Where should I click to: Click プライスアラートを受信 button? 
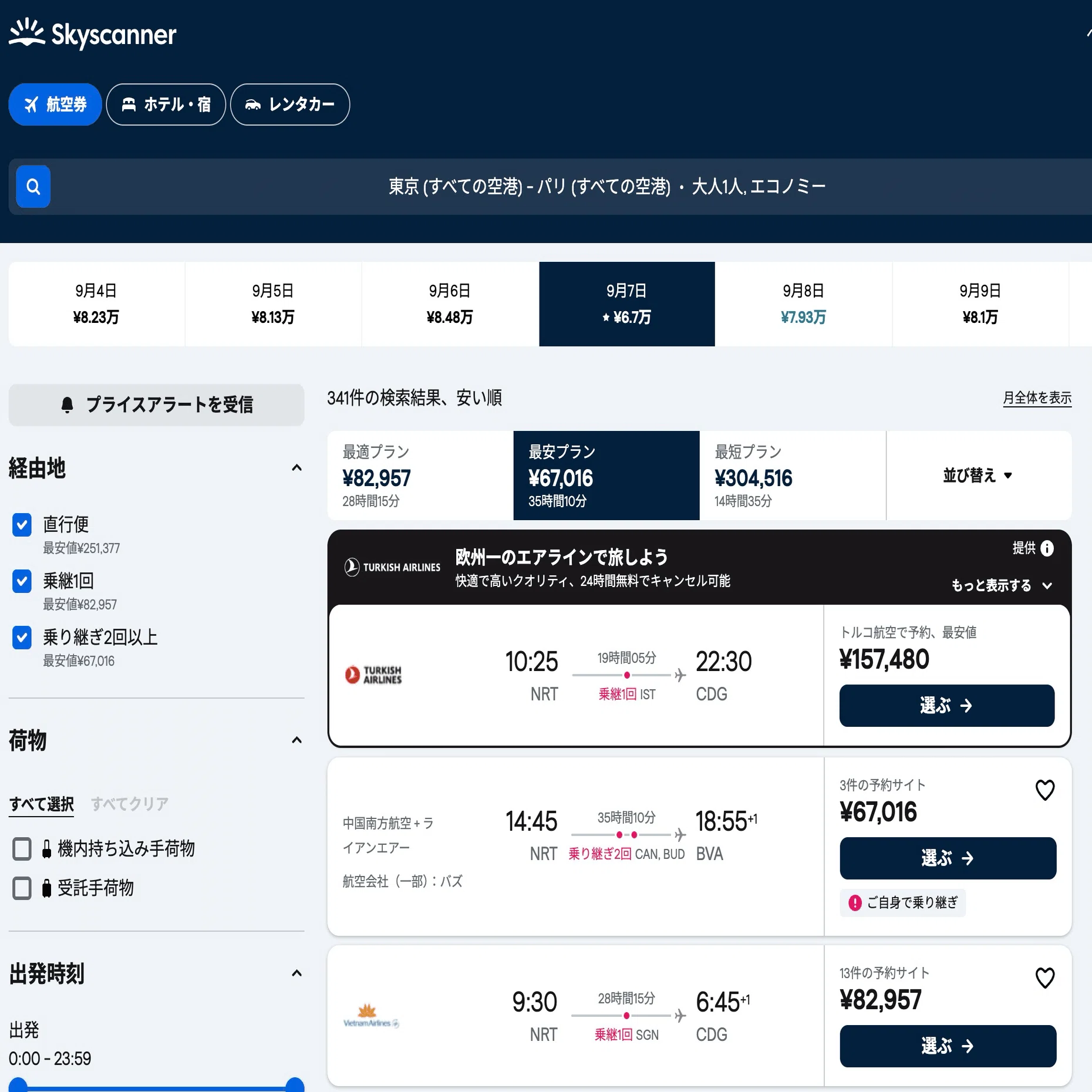click(x=157, y=405)
